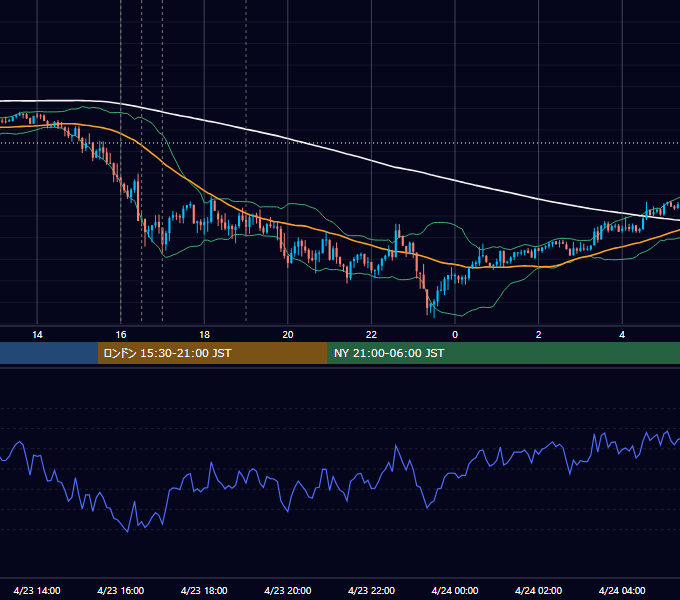Click the 0 hour axis label
Screen dimensions: 680x600
point(455,335)
